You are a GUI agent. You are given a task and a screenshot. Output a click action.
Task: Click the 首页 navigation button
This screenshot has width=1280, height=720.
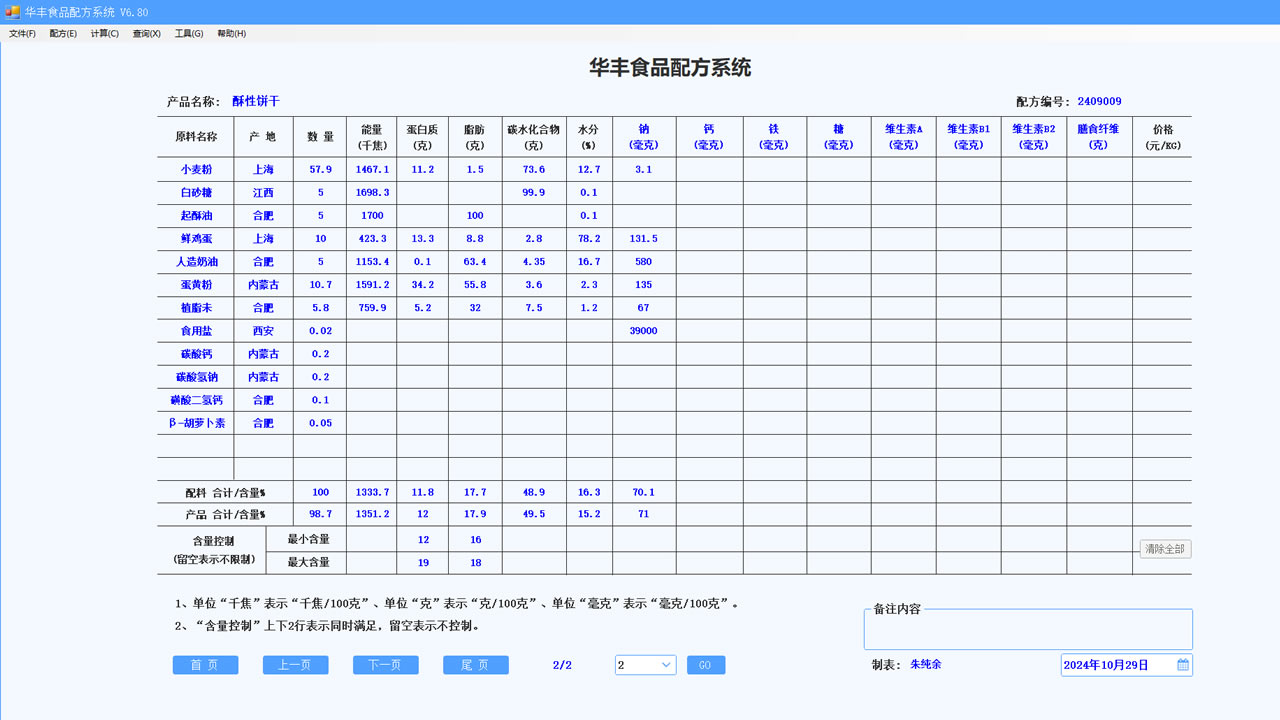205,664
